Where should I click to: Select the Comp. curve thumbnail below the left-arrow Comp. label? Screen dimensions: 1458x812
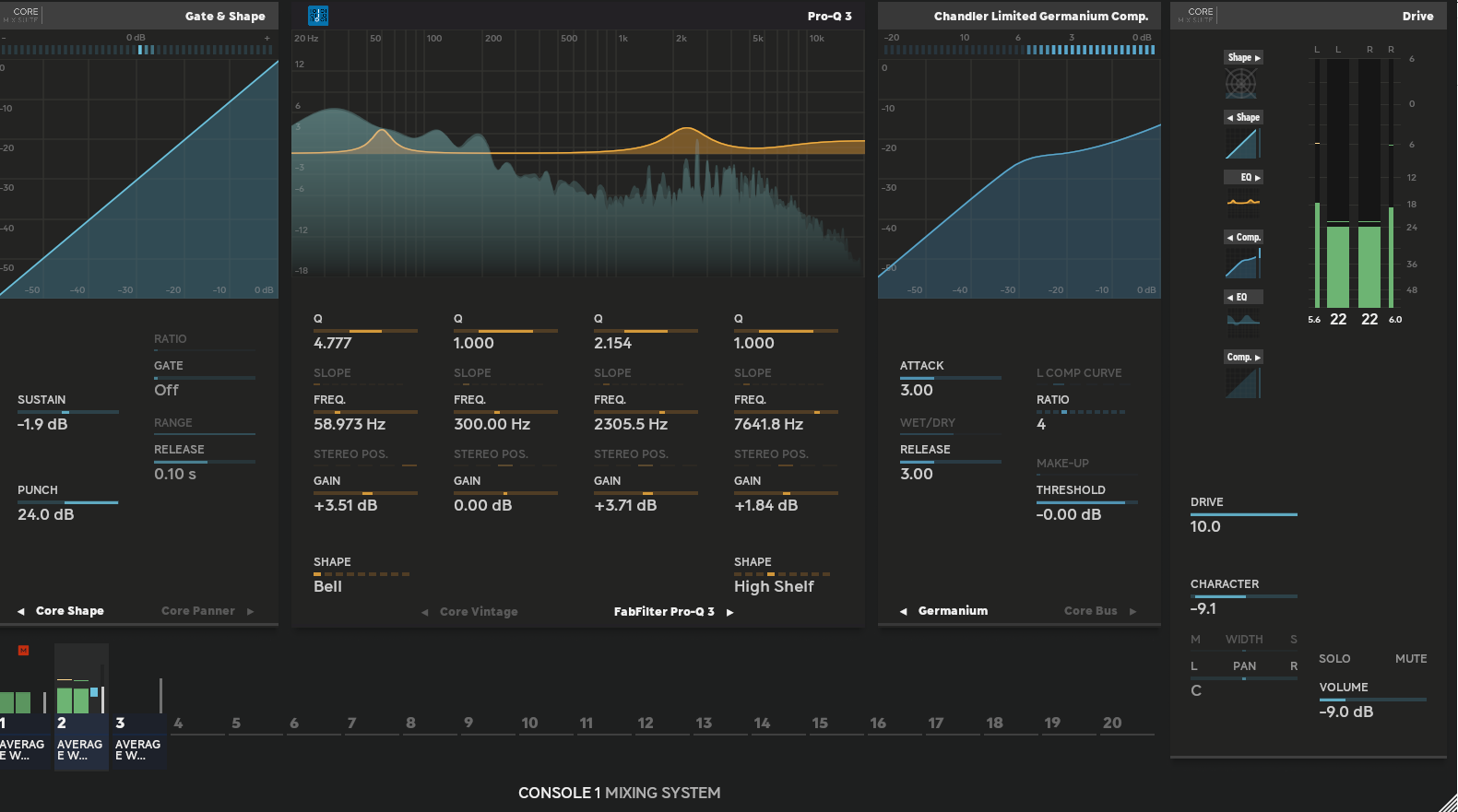tap(1243, 263)
